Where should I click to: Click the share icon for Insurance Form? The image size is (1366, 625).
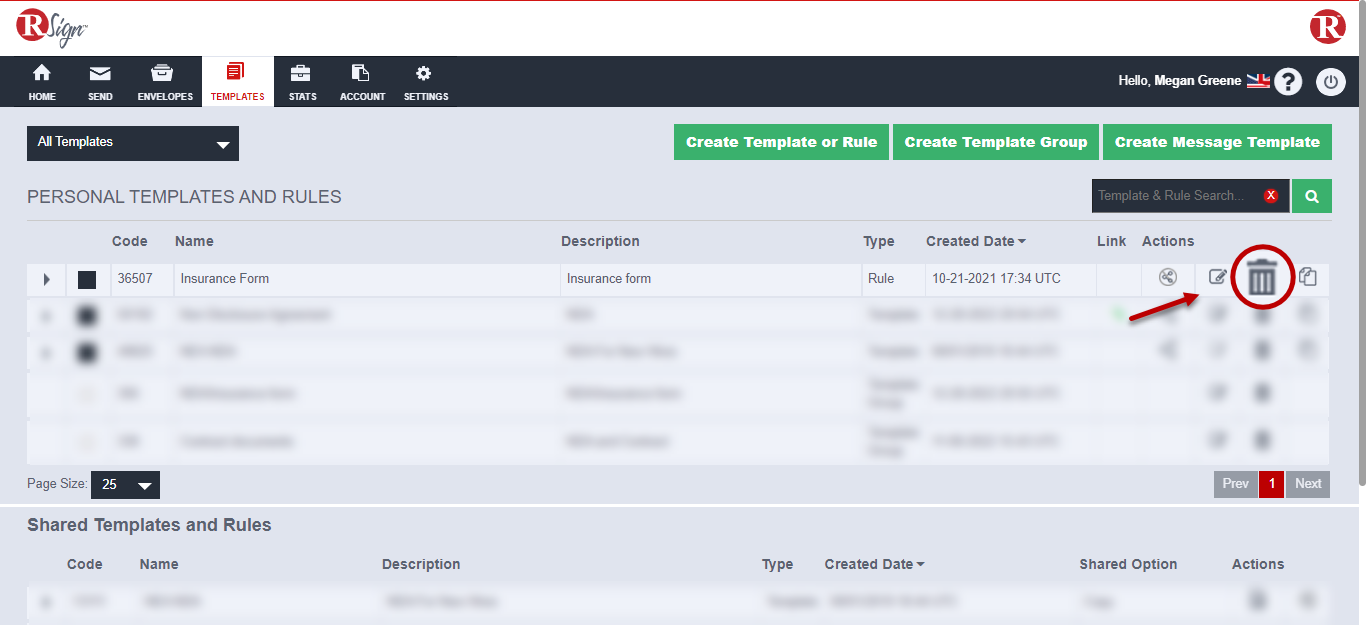[1167, 277]
